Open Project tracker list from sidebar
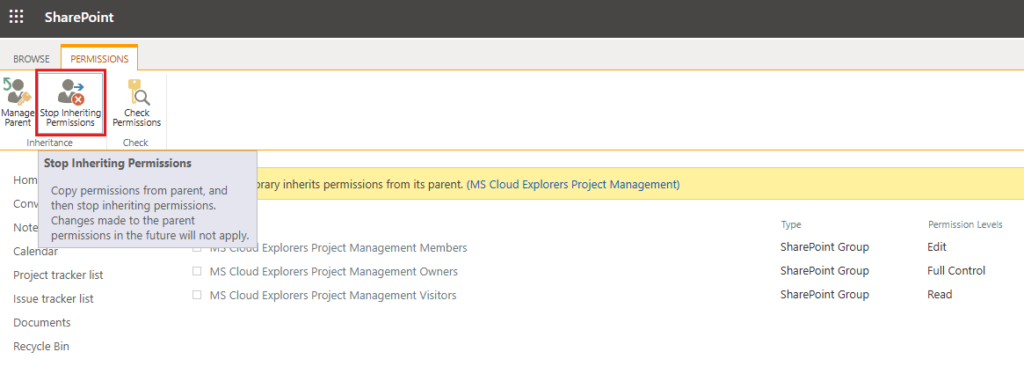This screenshot has height=374, width=1024. click(58, 275)
